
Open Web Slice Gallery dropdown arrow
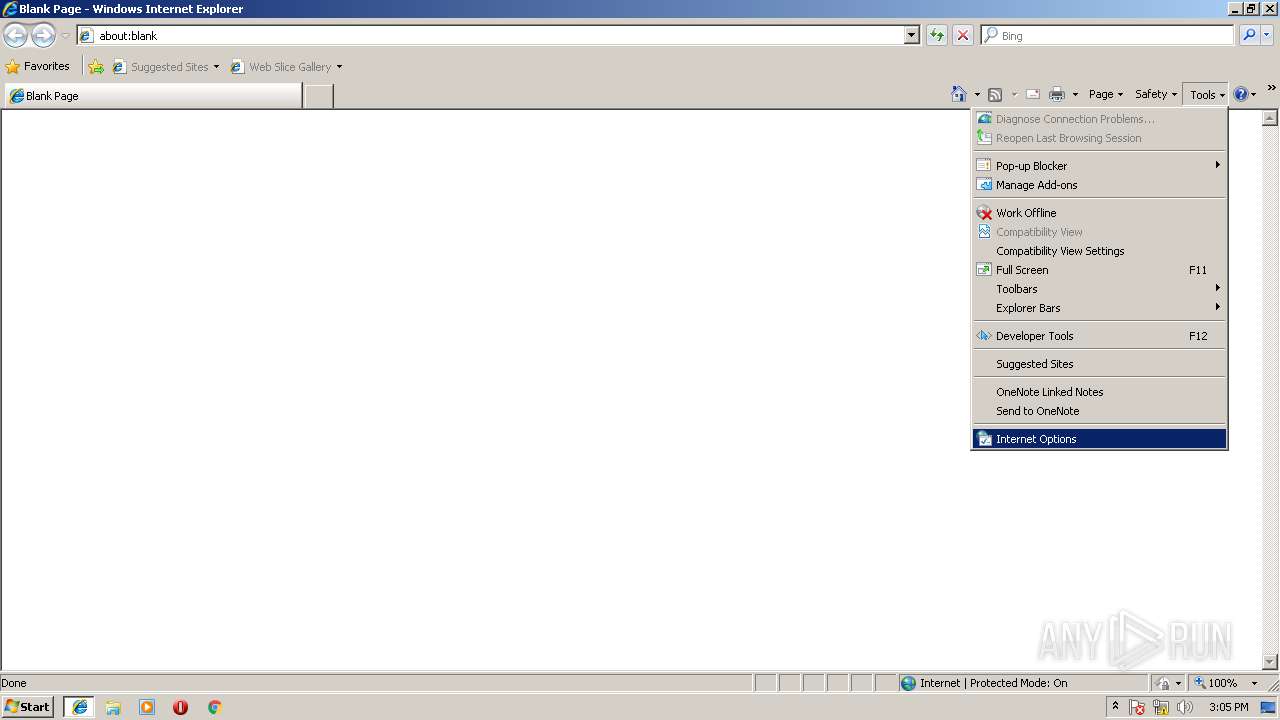click(339, 67)
